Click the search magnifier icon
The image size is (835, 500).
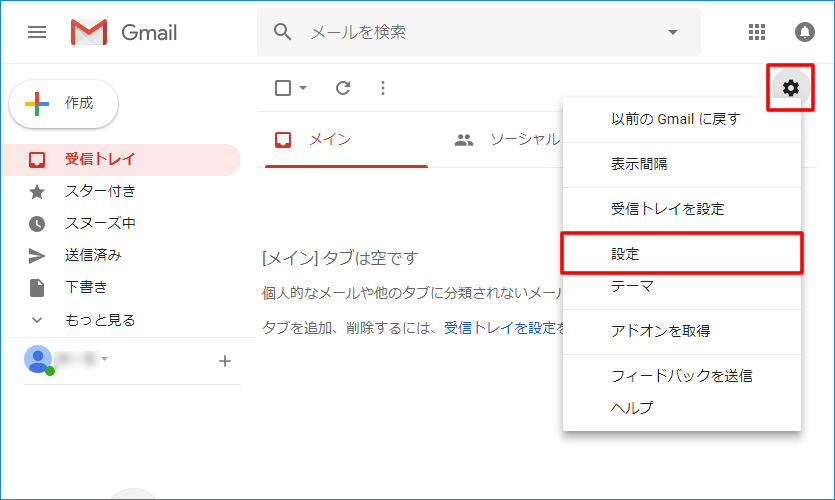282,32
